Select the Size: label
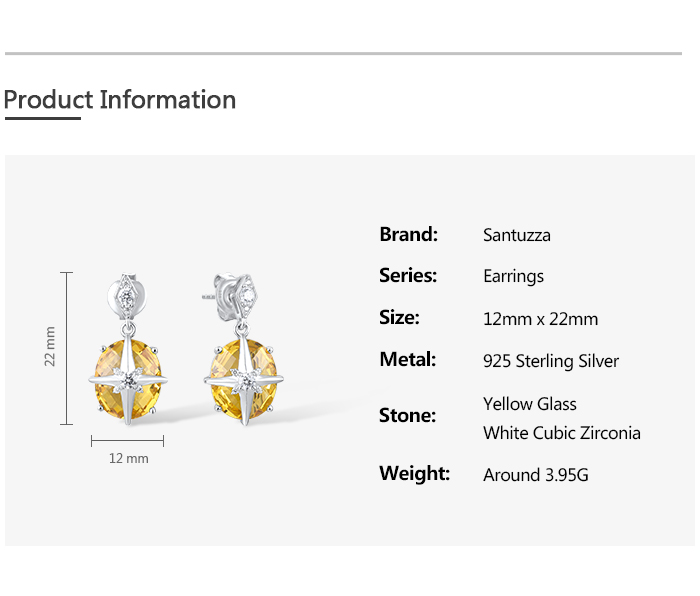Screen dimensions: 700x596 (x=399, y=318)
